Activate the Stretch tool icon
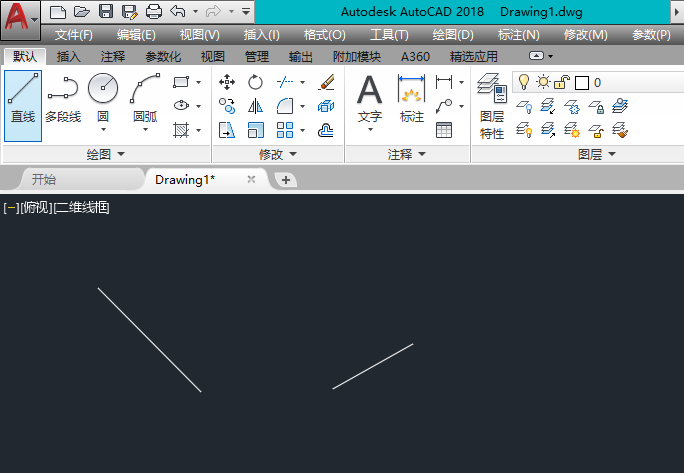Image resolution: width=684 pixels, height=473 pixels. [227, 130]
